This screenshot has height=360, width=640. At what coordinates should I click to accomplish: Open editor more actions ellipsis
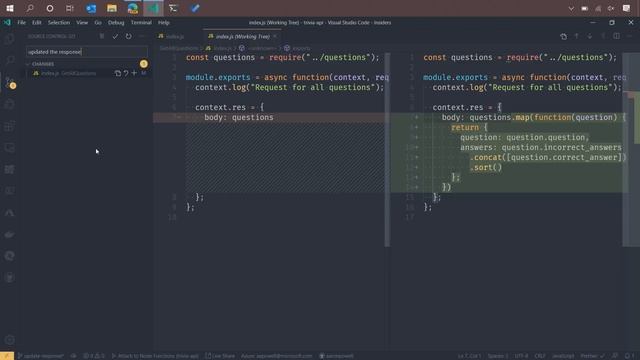(629, 36)
